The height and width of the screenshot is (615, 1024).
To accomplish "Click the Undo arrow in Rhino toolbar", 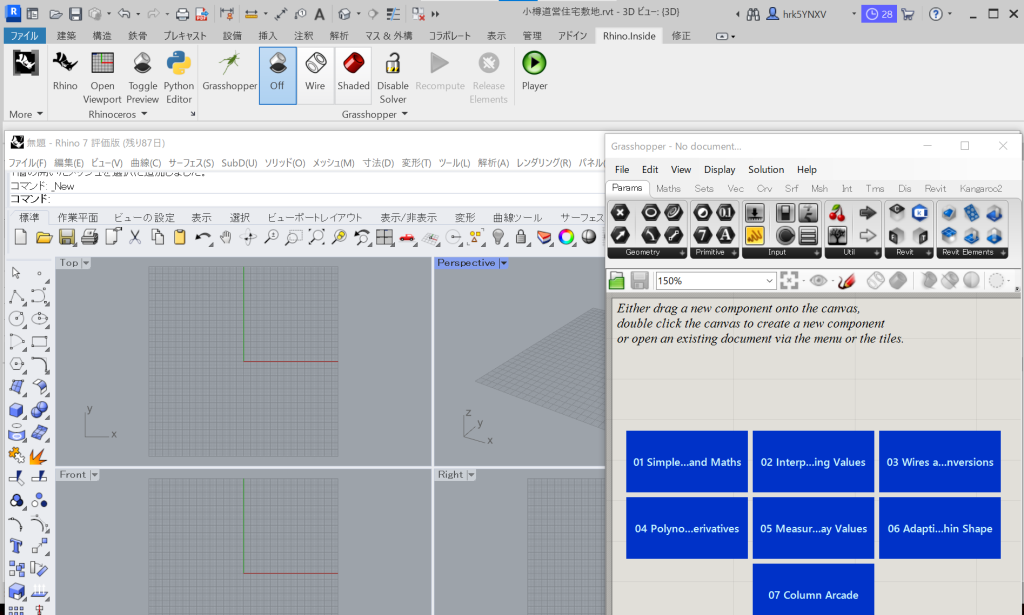I will [x=203, y=237].
